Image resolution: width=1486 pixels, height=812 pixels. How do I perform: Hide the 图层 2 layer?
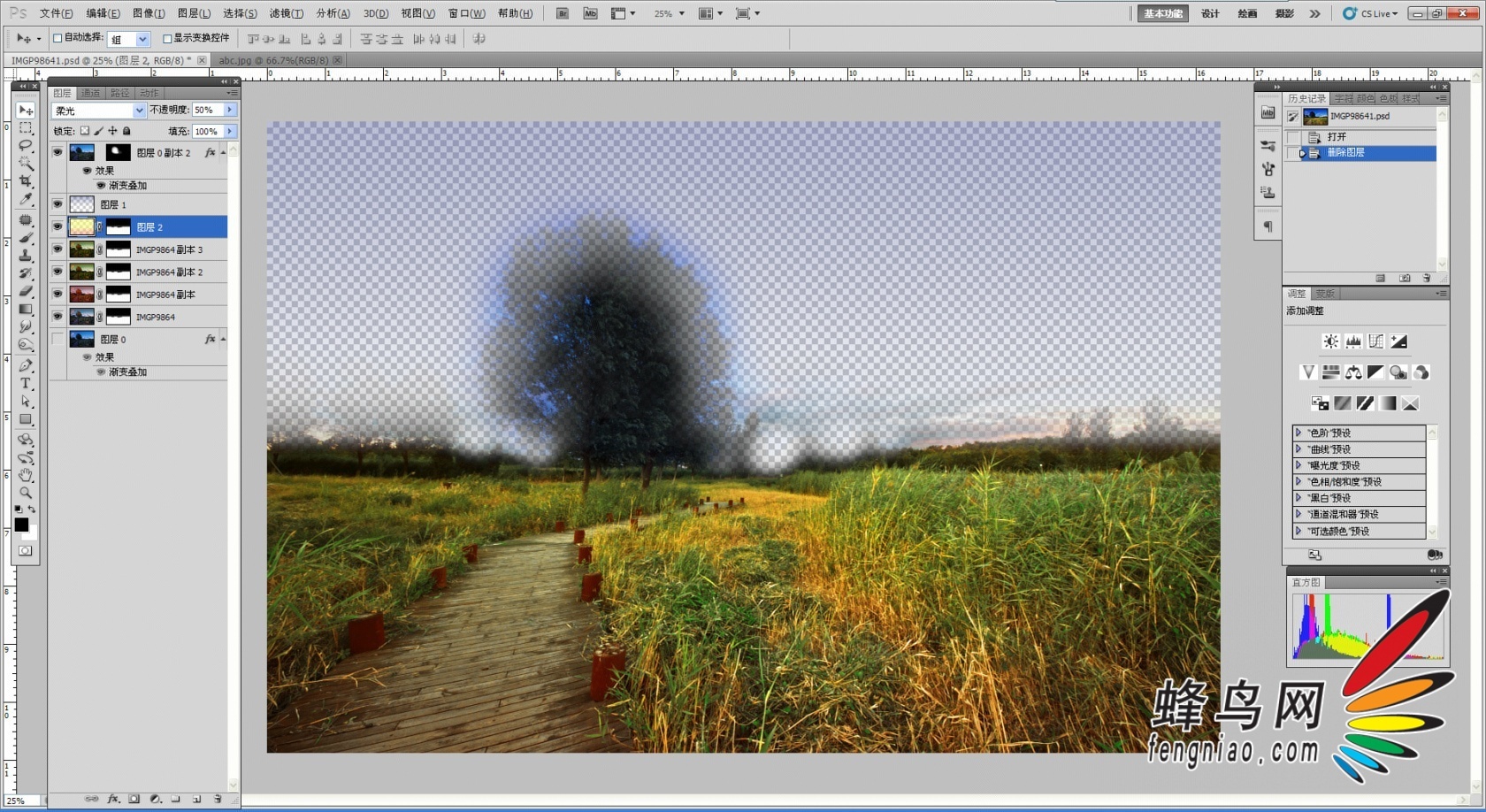coord(57,227)
